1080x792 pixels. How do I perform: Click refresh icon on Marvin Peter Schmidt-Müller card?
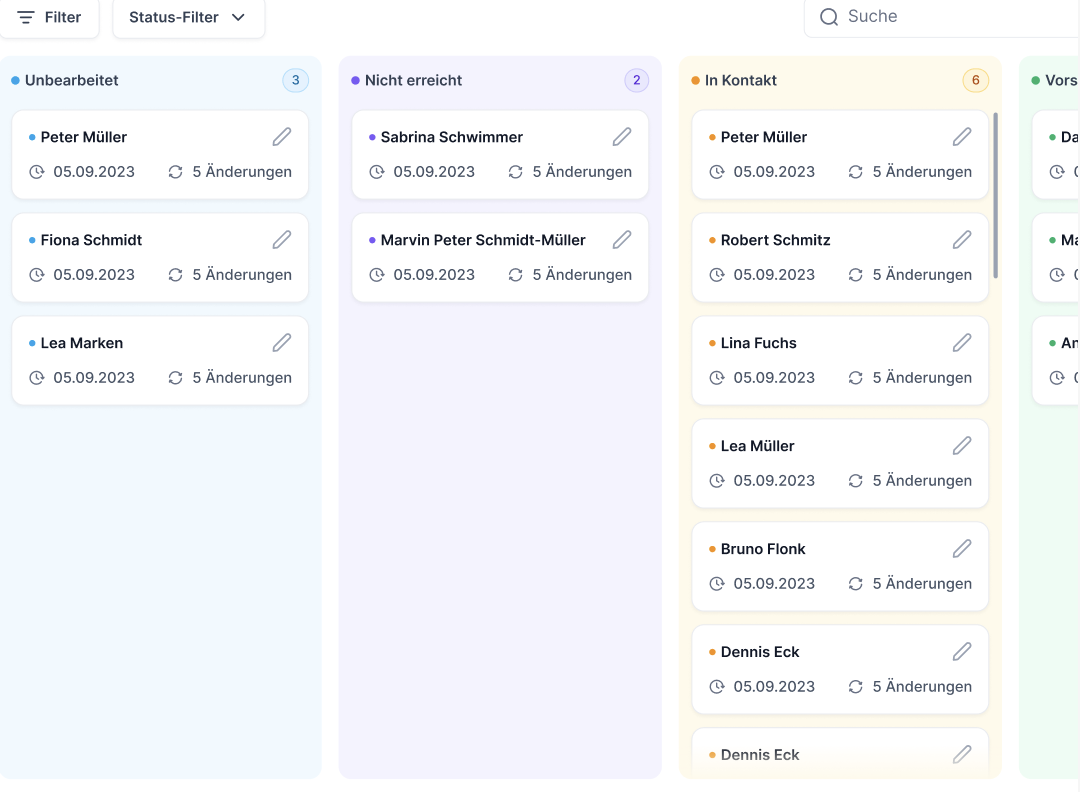[x=516, y=275]
